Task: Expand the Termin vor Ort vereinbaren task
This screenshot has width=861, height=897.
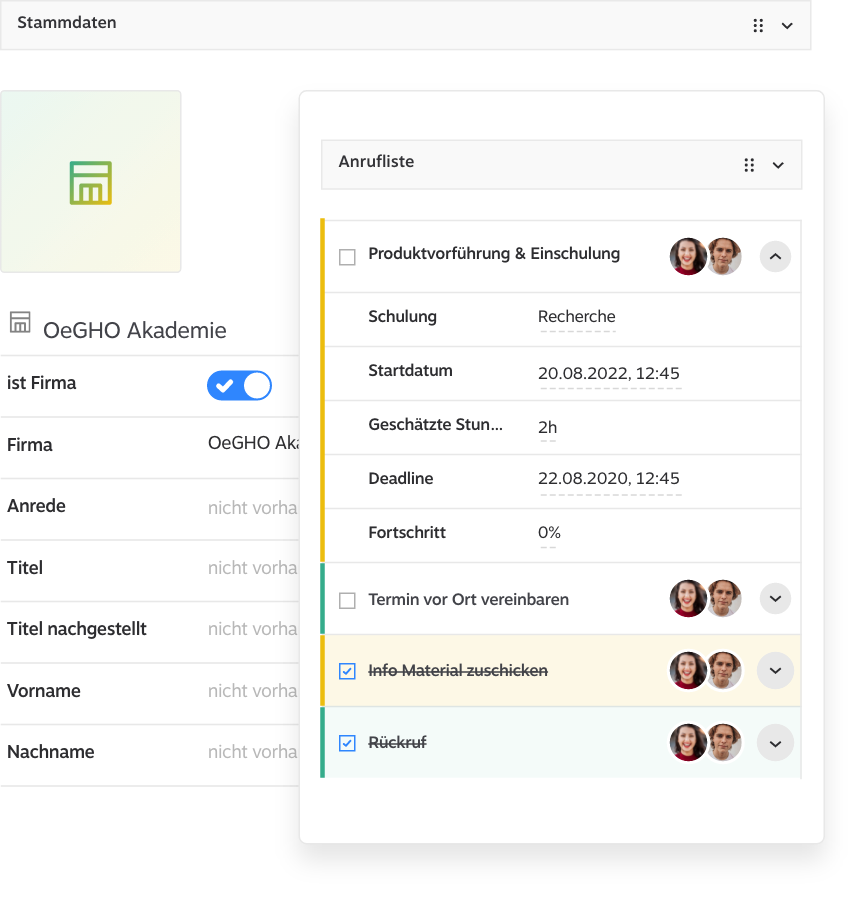Action: pyautogui.click(x=775, y=598)
